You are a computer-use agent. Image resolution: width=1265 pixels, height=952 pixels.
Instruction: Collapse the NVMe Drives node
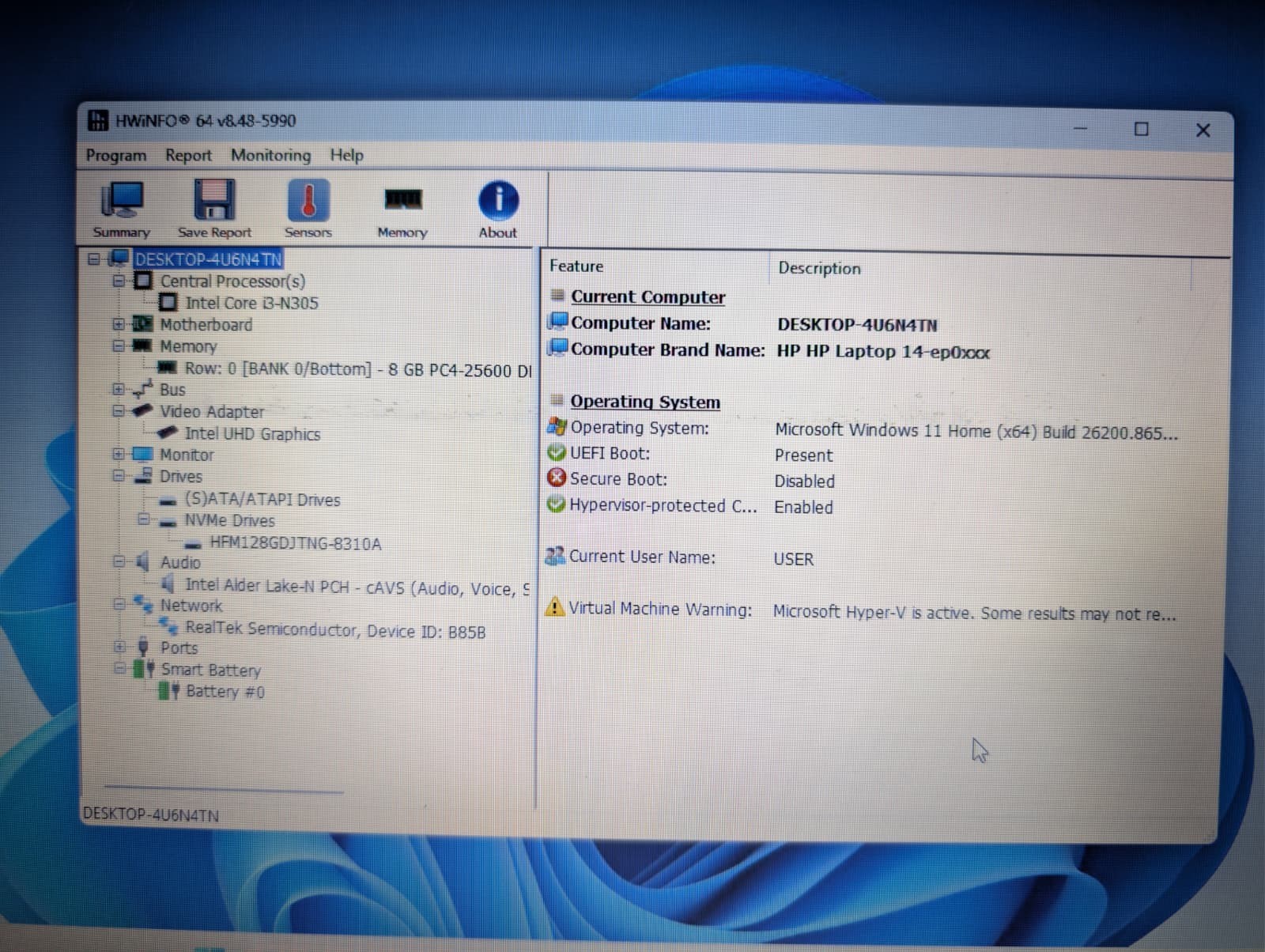143,519
